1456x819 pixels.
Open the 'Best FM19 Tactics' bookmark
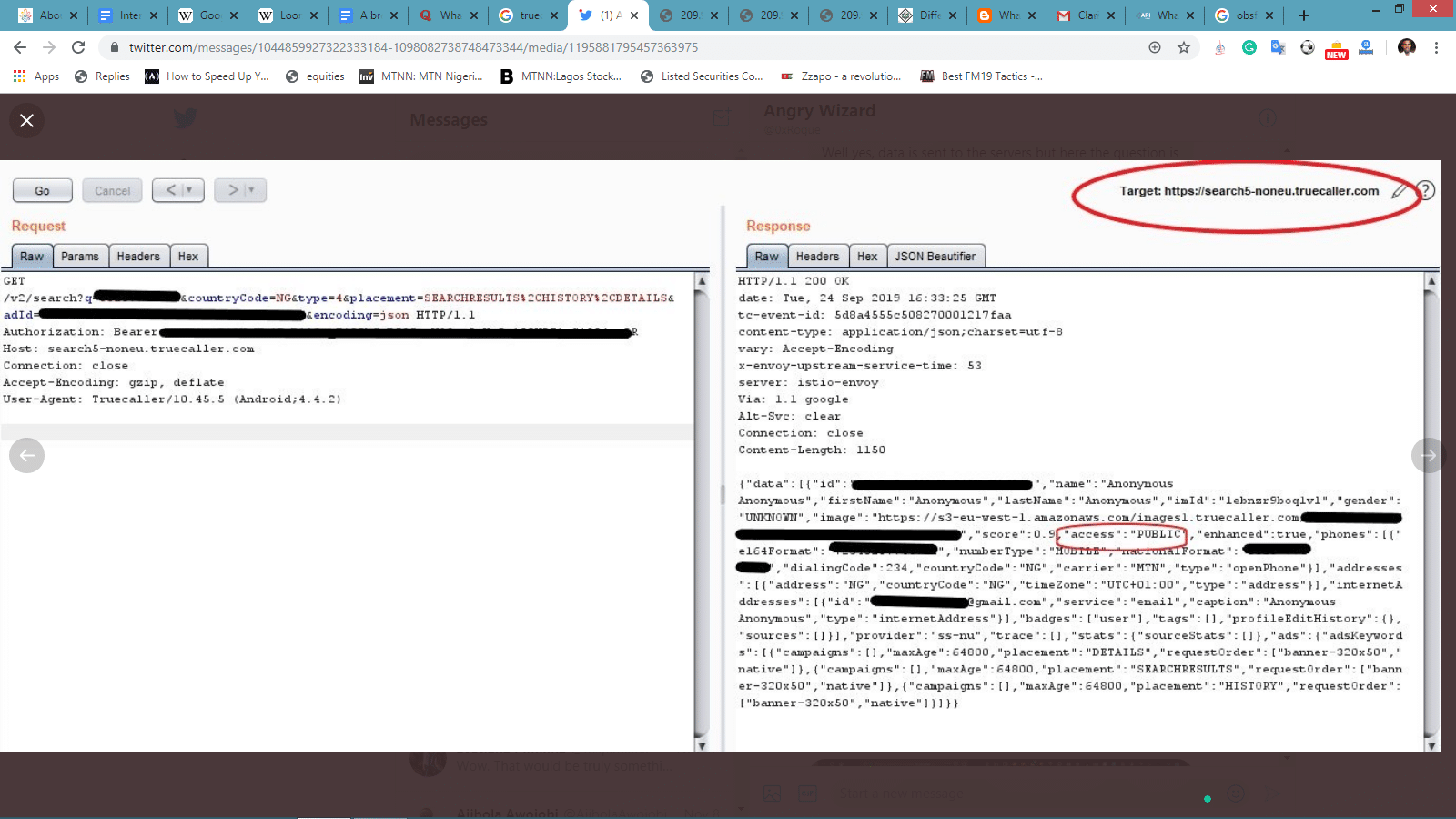[981, 76]
